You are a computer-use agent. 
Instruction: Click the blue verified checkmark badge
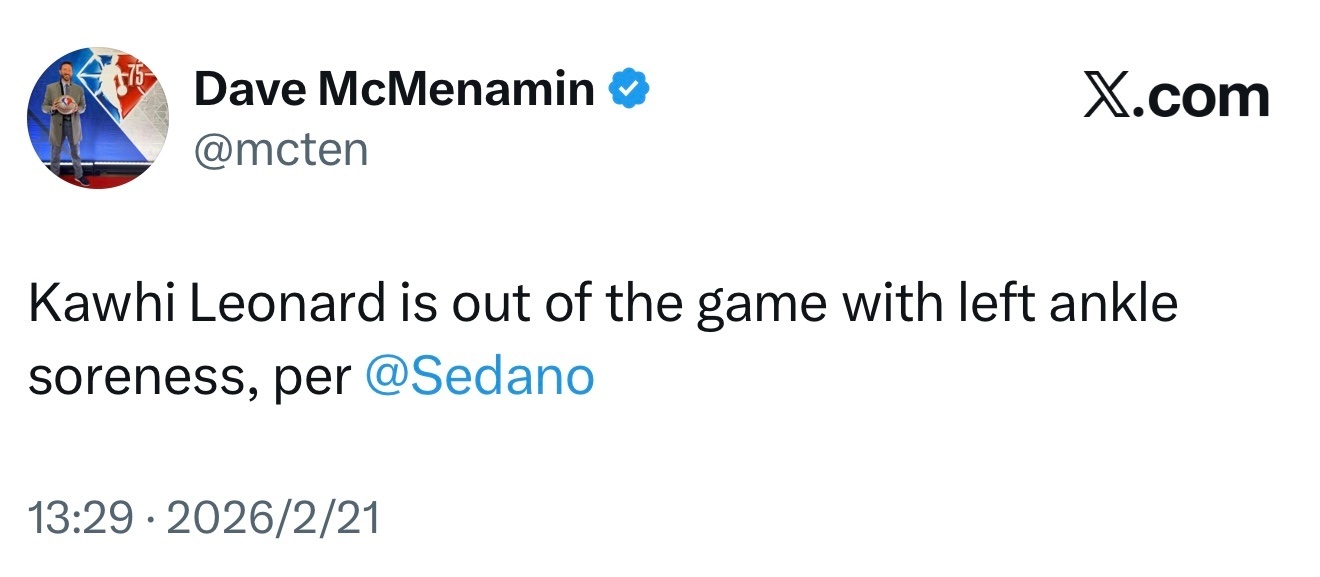click(x=630, y=91)
